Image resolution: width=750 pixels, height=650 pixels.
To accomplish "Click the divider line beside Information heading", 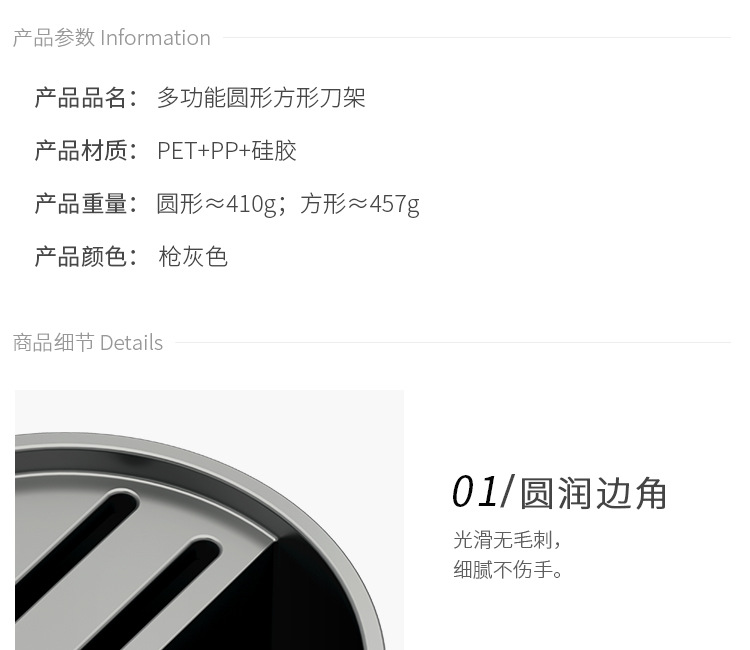I will 477,37.
